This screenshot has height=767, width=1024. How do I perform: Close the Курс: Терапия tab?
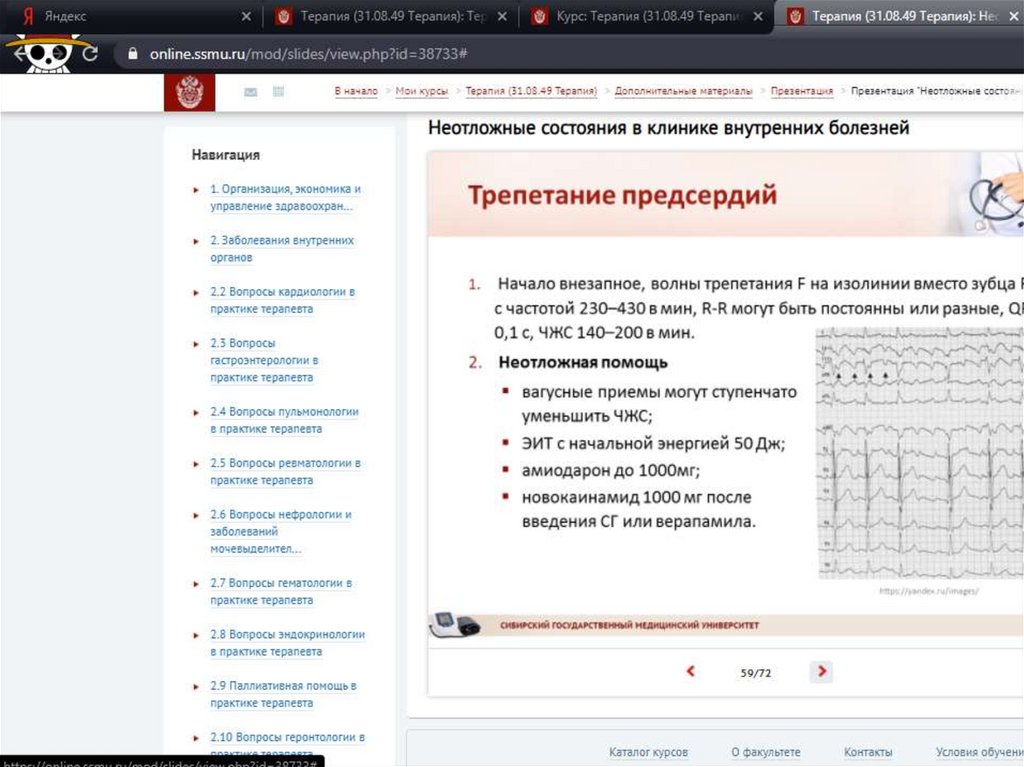(x=758, y=16)
